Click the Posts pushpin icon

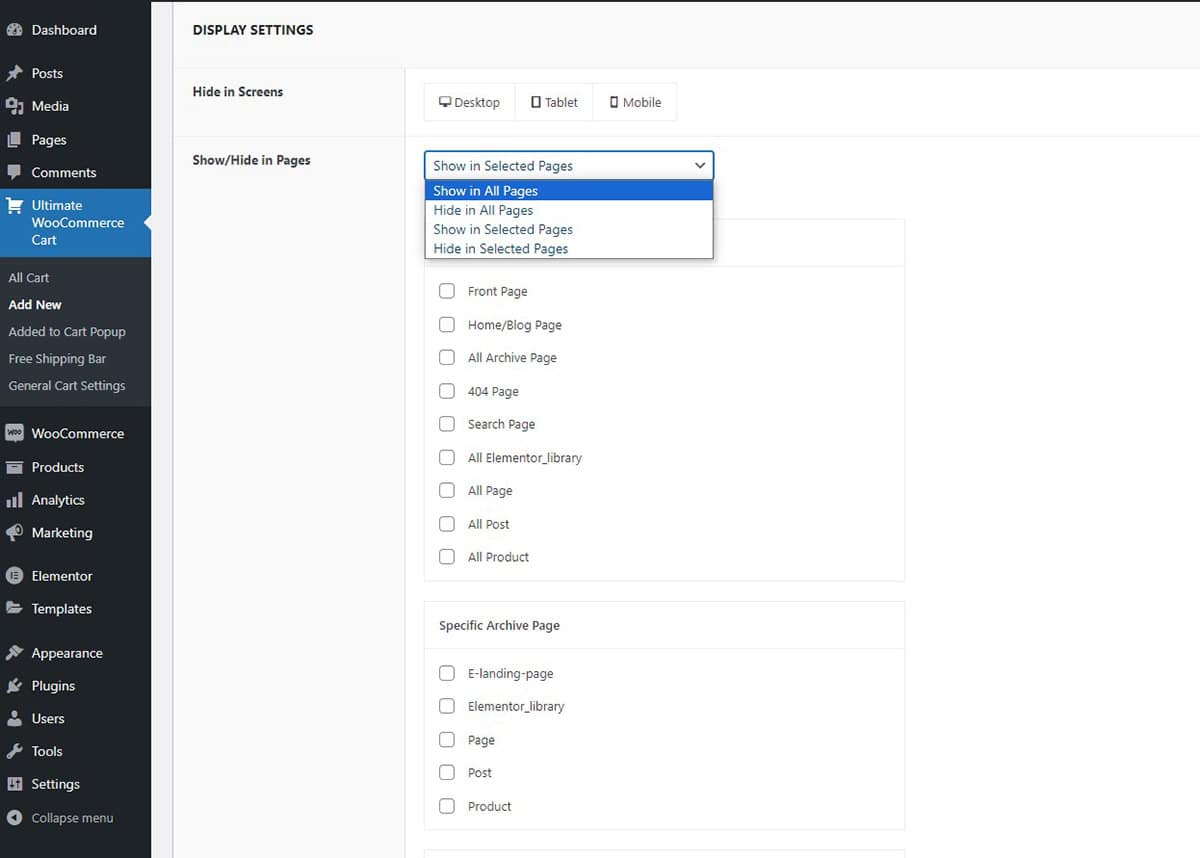point(14,73)
